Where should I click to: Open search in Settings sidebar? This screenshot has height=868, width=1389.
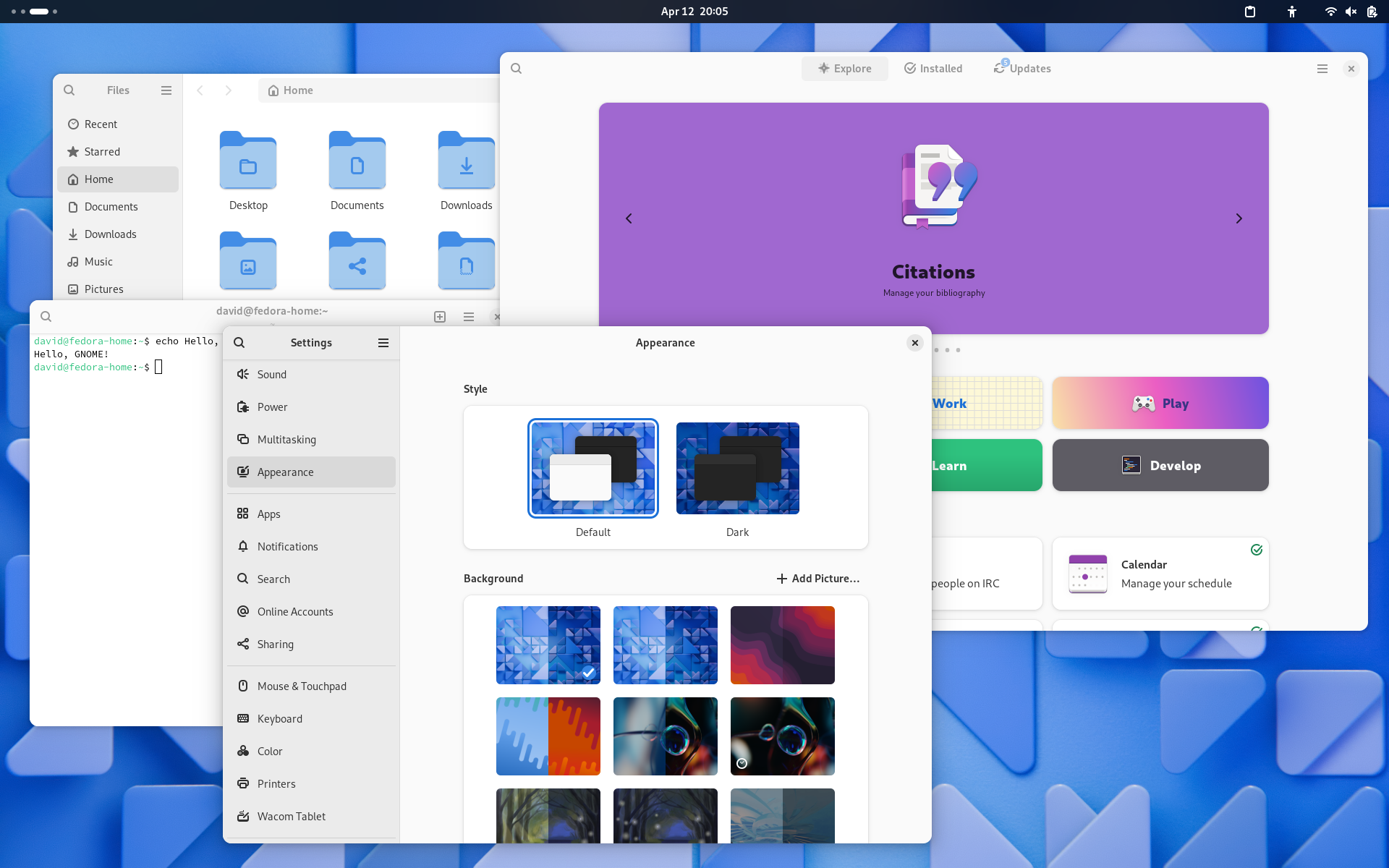239,343
